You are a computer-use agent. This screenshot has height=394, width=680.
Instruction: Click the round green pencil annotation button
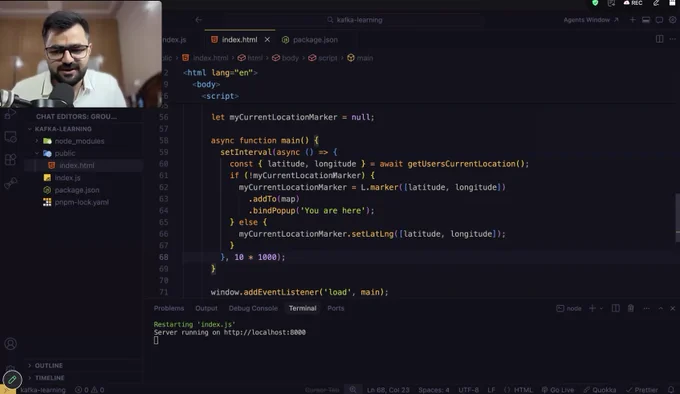tap(12, 380)
